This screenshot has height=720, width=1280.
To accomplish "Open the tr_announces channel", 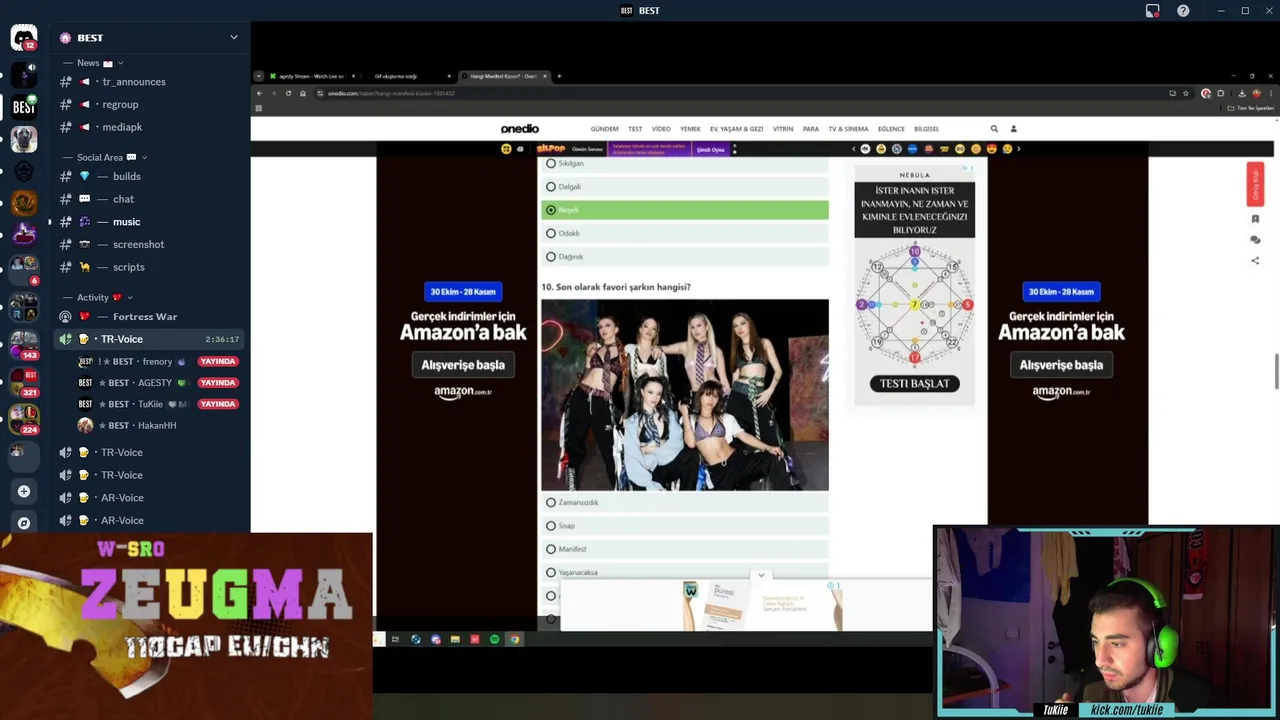I will [150, 82].
